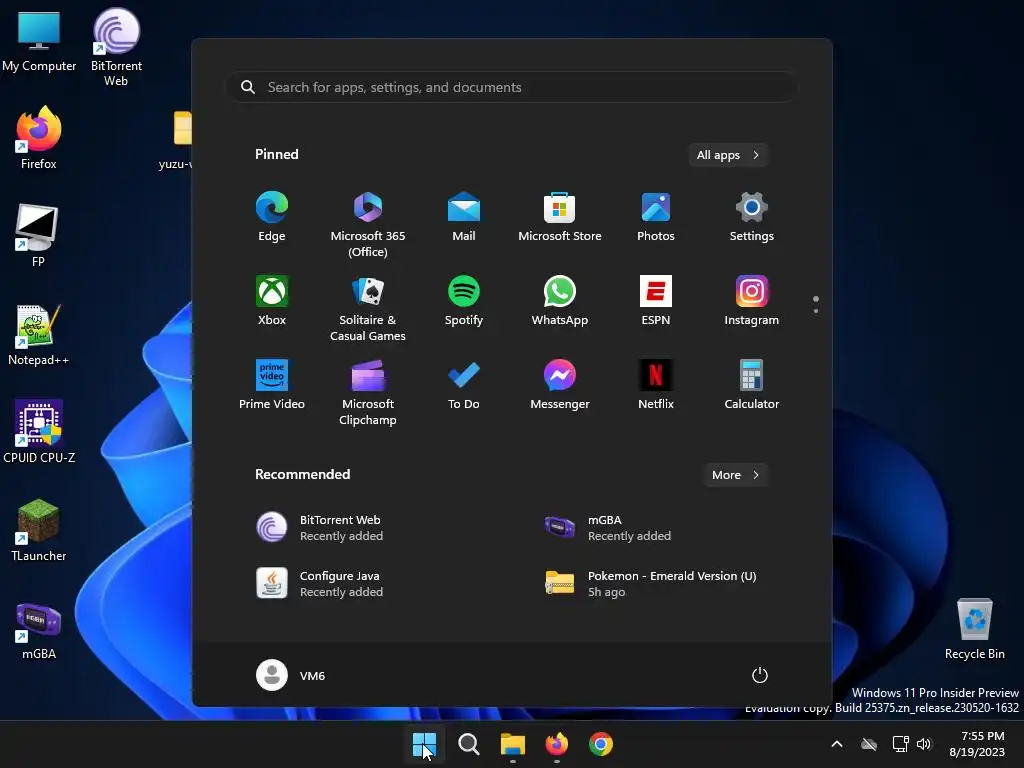The width and height of the screenshot is (1024, 768).
Task: Expand the All apps list
Action: [x=728, y=155]
